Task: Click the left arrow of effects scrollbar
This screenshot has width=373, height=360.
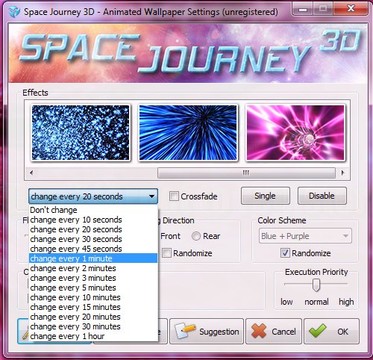Action: tap(31, 173)
